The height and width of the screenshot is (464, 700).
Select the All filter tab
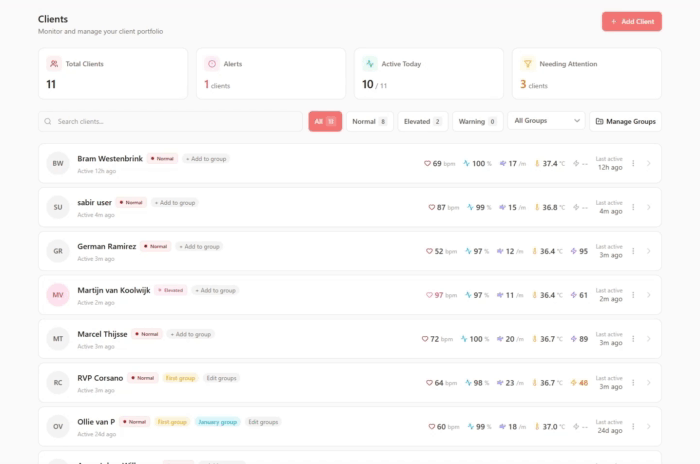(x=325, y=121)
